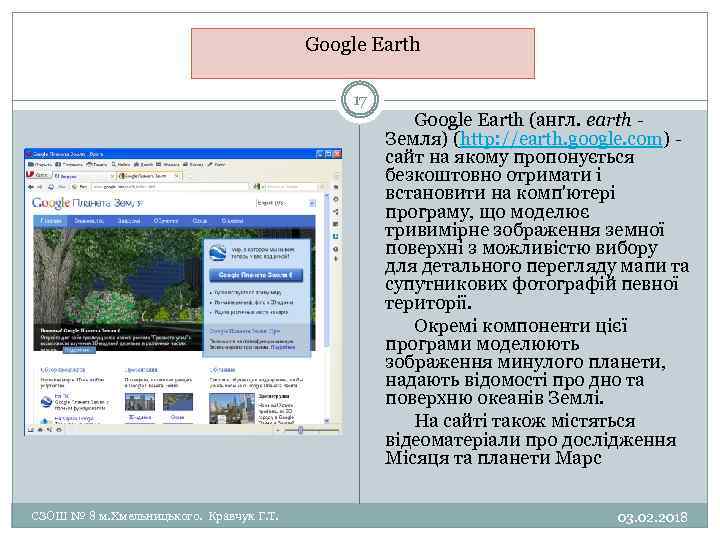Viewport: 720px width, 540px height.
Task: Open the 'Загрузки' navigation tab
Action: 129,221
